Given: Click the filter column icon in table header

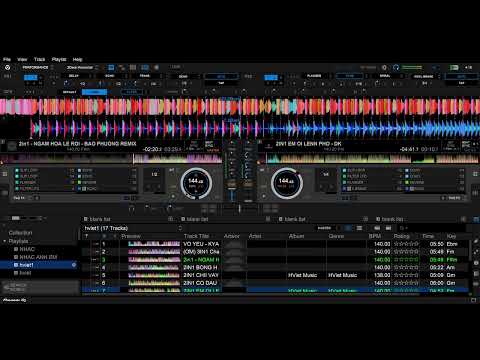Looking at the screenshot, I should (87, 236).
